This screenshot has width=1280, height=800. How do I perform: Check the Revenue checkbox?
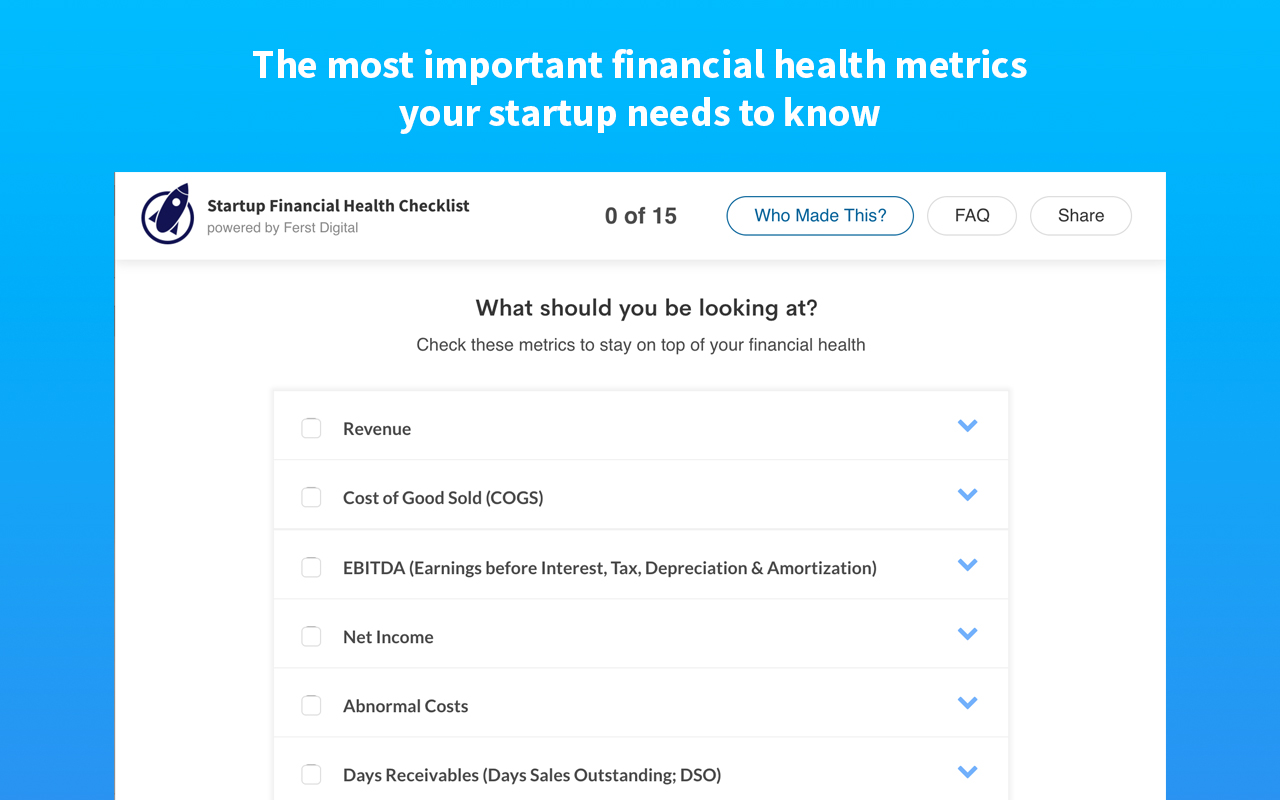coord(311,427)
